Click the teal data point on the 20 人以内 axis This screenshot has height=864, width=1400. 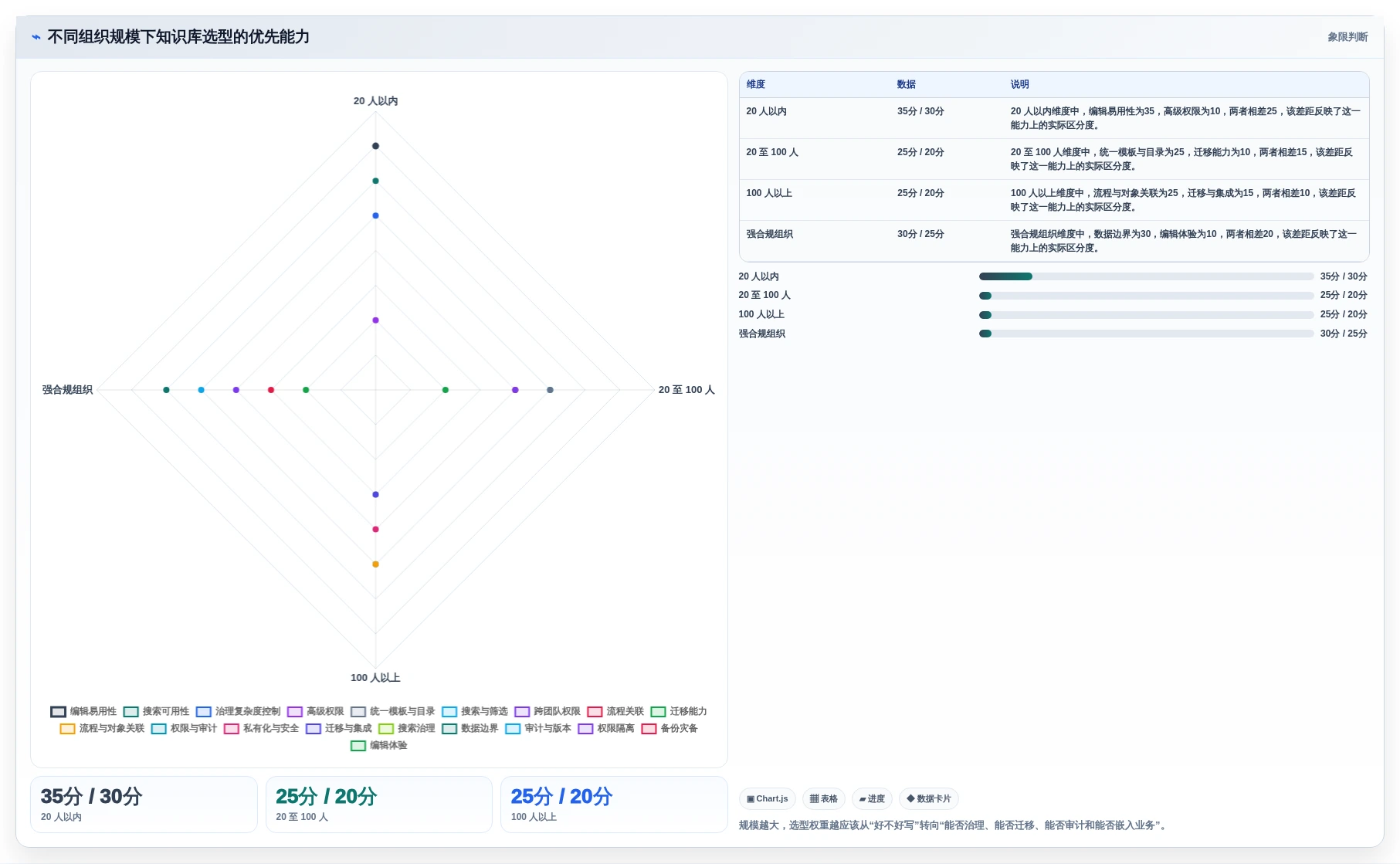(x=376, y=181)
